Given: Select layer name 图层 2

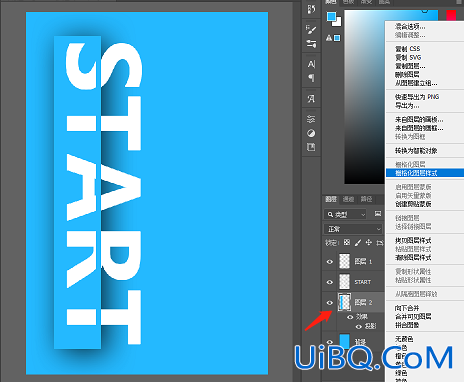Looking at the screenshot, I should [363, 303].
